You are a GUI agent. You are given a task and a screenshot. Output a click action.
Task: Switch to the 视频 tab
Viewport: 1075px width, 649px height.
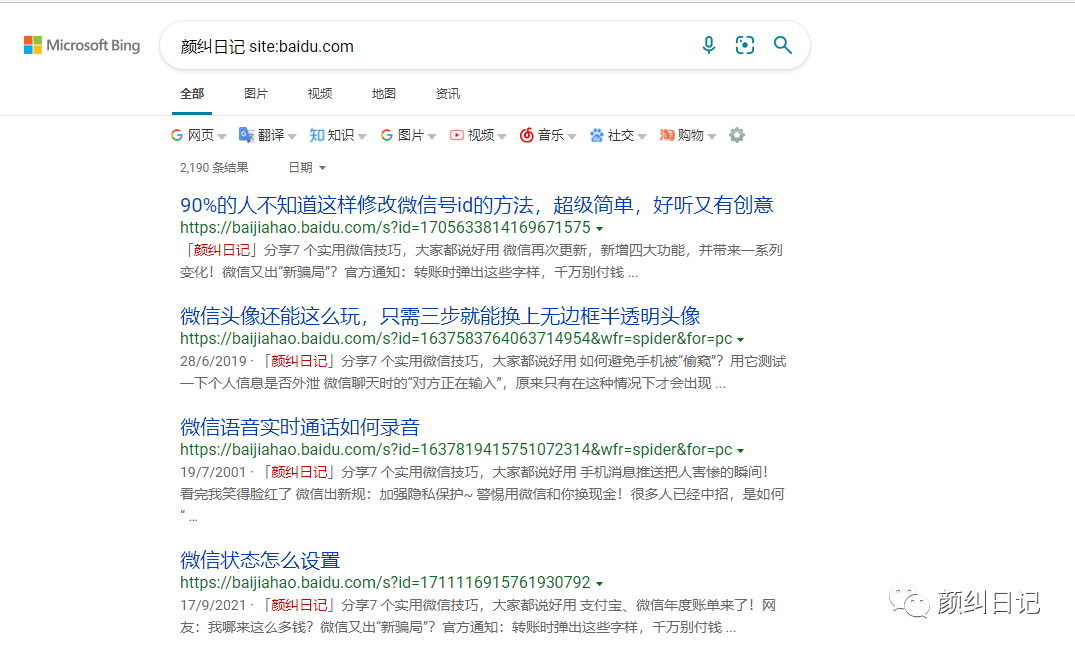(319, 93)
